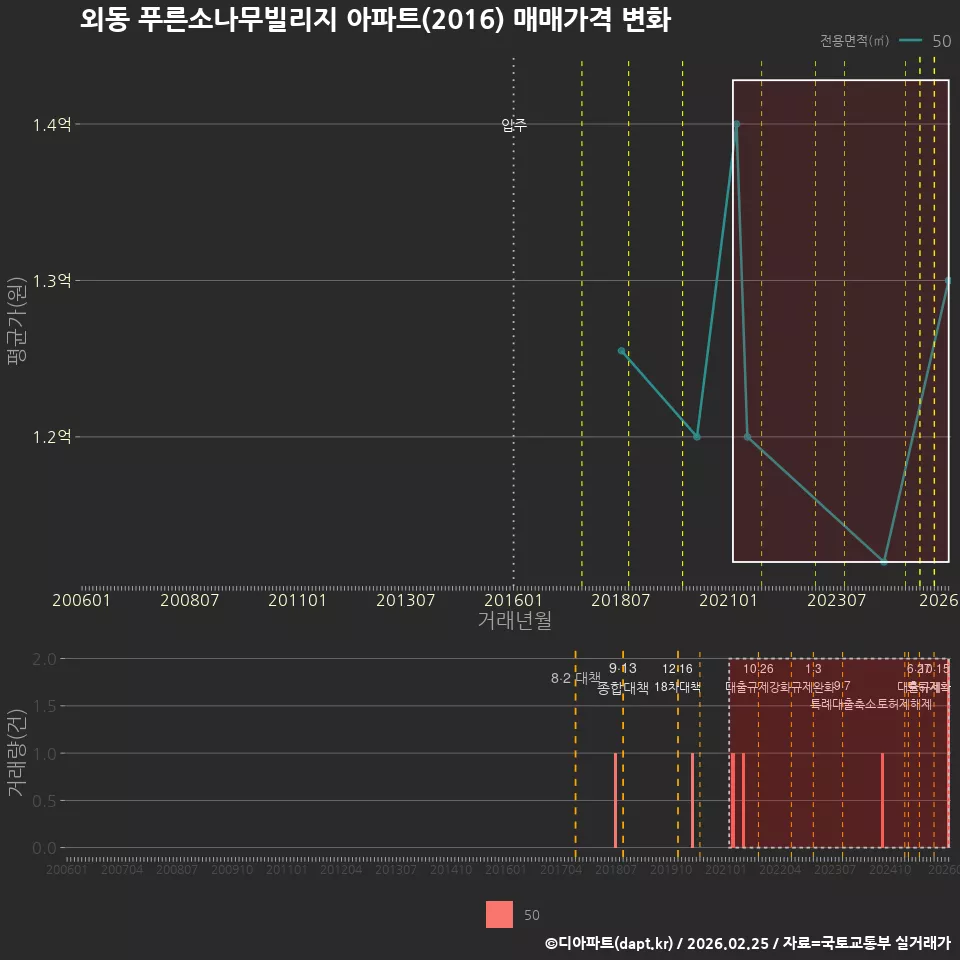
Task: Click the 12·16 policy date label
Action: click(677, 669)
